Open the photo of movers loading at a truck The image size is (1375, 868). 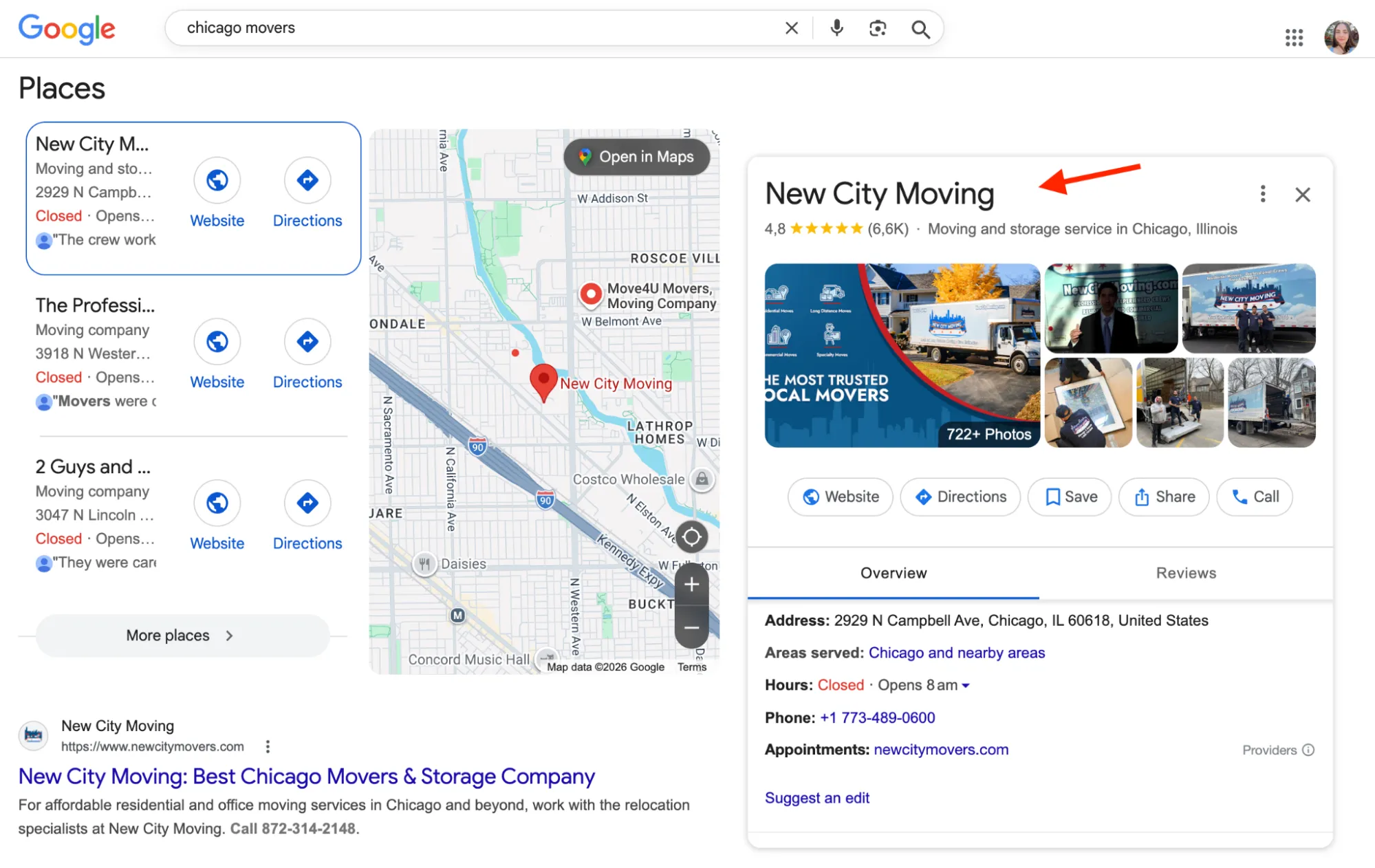[x=1180, y=402]
